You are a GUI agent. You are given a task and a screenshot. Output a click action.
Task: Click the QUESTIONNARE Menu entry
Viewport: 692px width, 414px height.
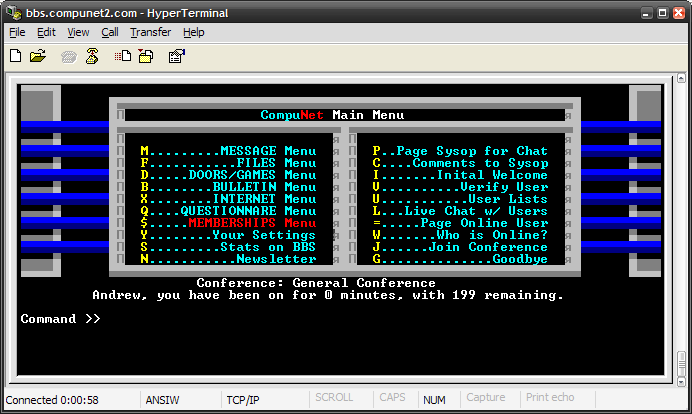(228, 211)
